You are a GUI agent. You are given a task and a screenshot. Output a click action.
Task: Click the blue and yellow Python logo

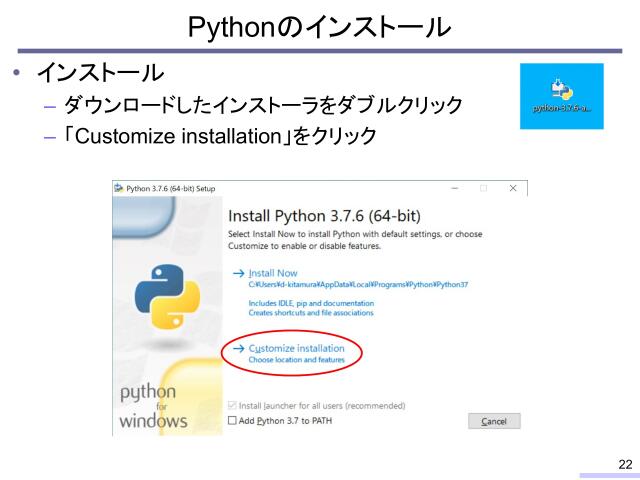tap(167, 296)
